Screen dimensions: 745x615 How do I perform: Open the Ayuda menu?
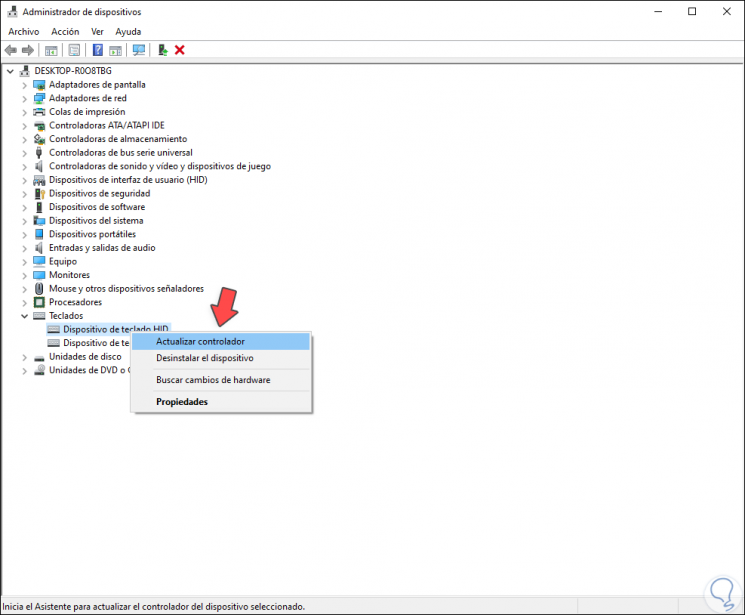128,31
